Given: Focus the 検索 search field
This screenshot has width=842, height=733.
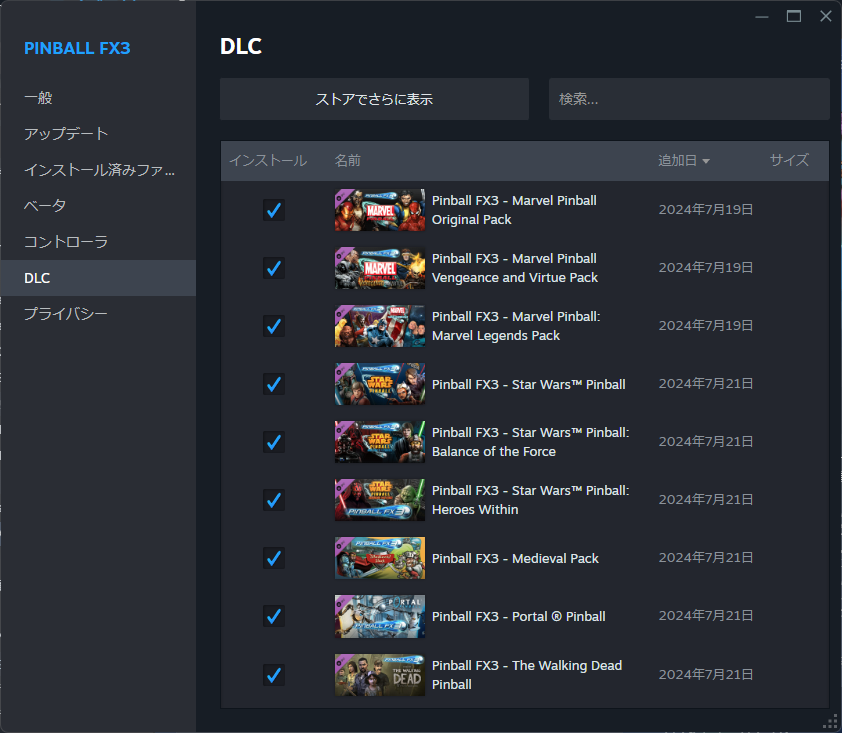Looking at the screenshot, I should tap(688, 99).
